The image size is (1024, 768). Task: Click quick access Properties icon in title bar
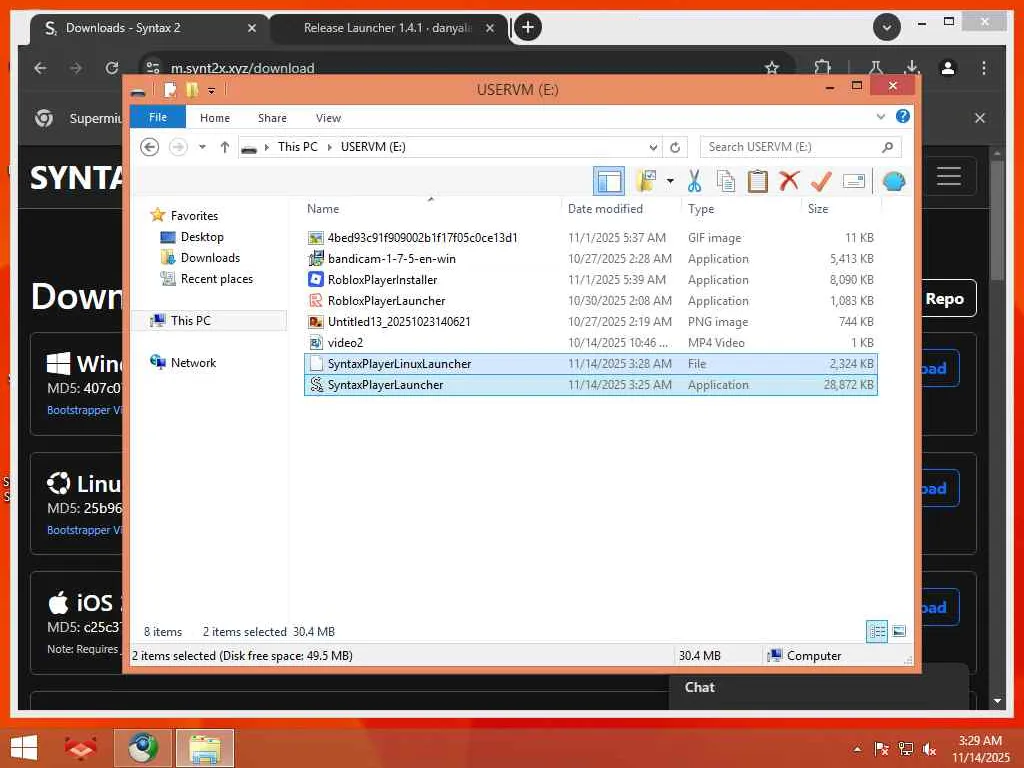tap(170, 89)
